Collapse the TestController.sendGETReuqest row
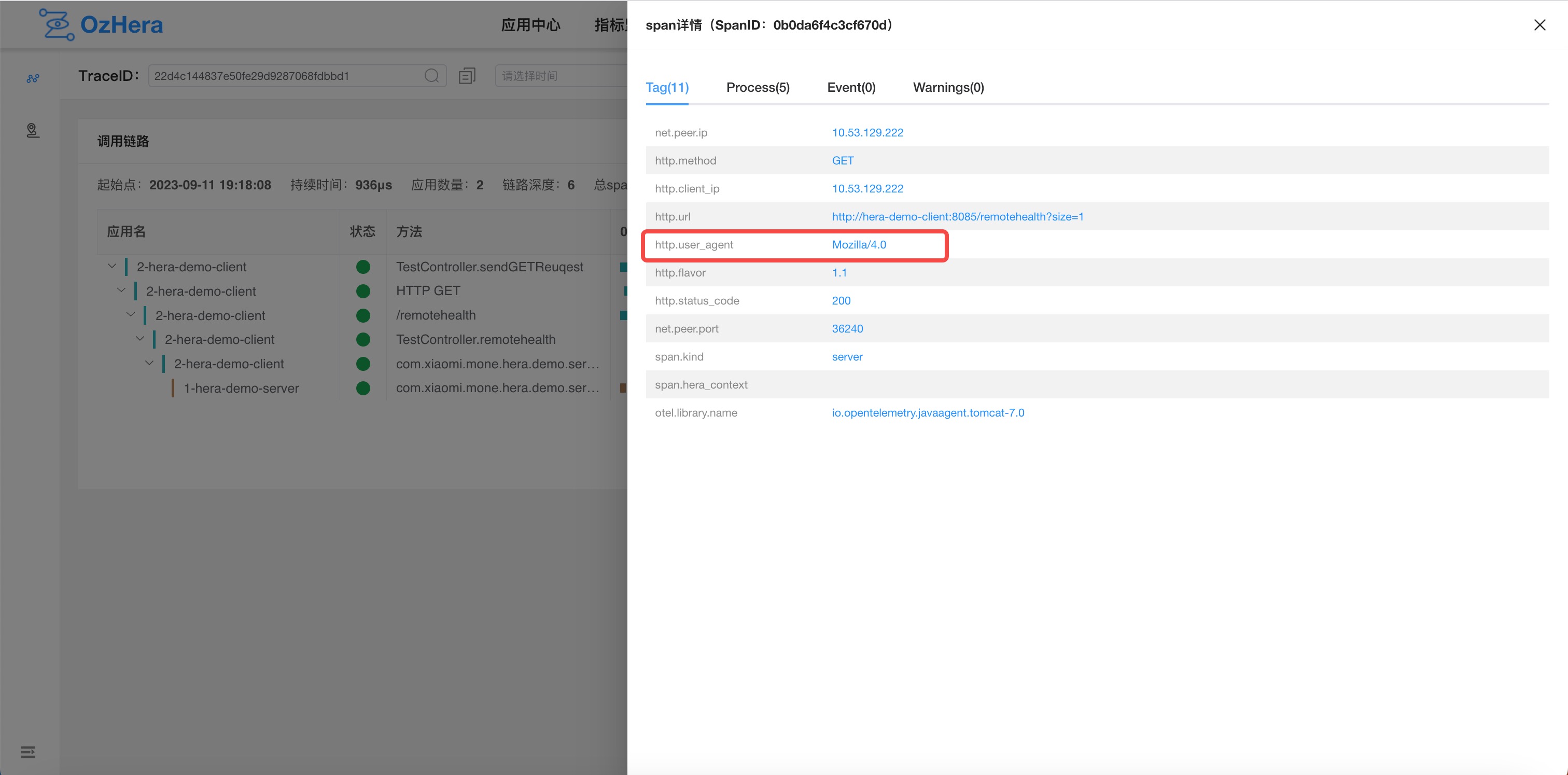This screenshot has width=1568, height=775. 112,266
